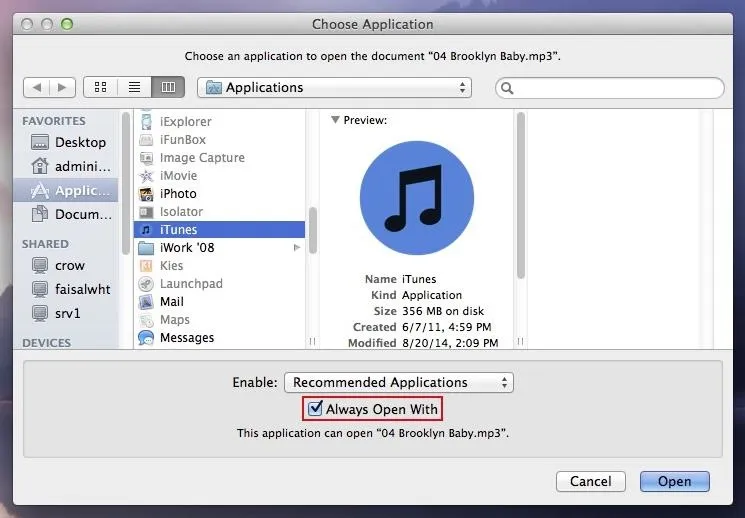Select the admin home folder in sidebar
This screenshot has height=518, width=745.
(68, 166)
